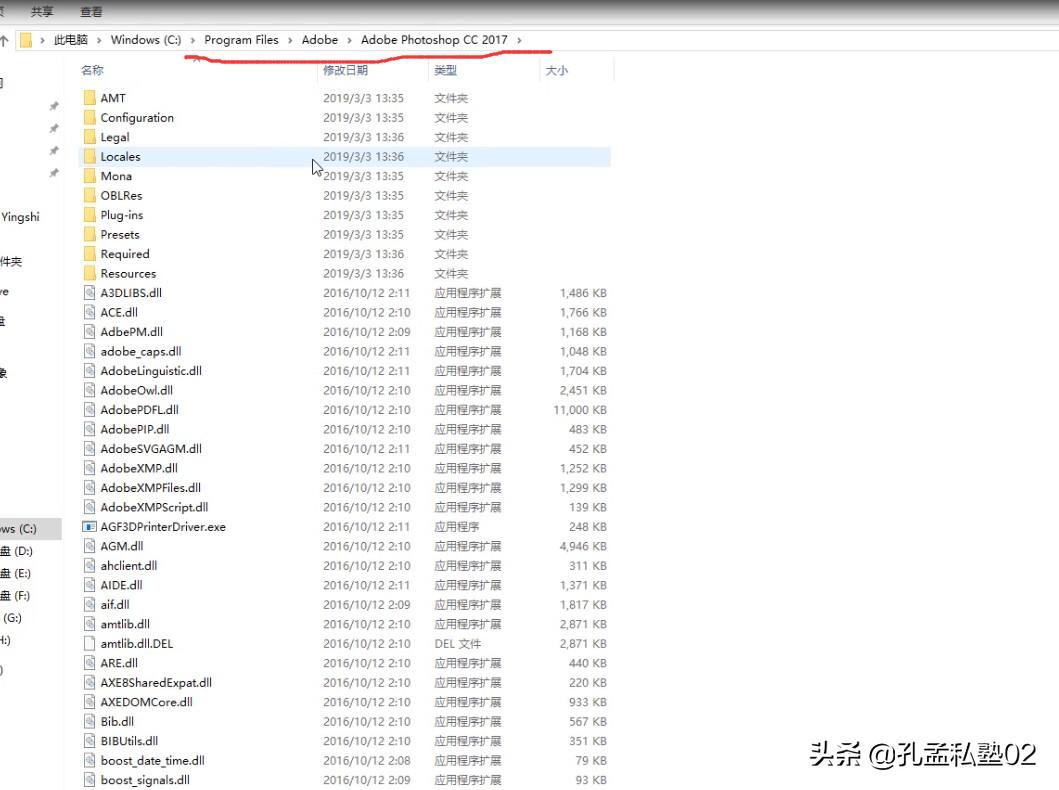Expand the chevron after Adobe Photoshop CC 2017
Viewport: 1059px width, 790px height.
519,41
